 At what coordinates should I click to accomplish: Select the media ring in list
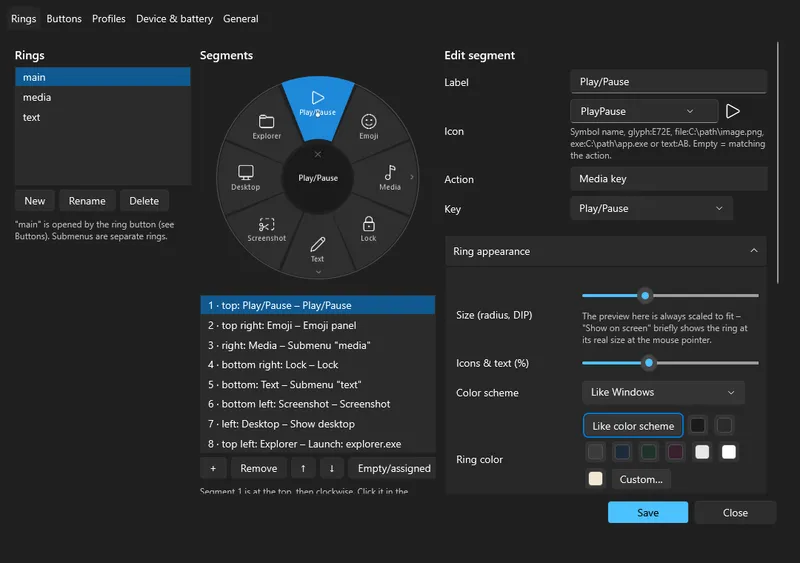point(103,97)
